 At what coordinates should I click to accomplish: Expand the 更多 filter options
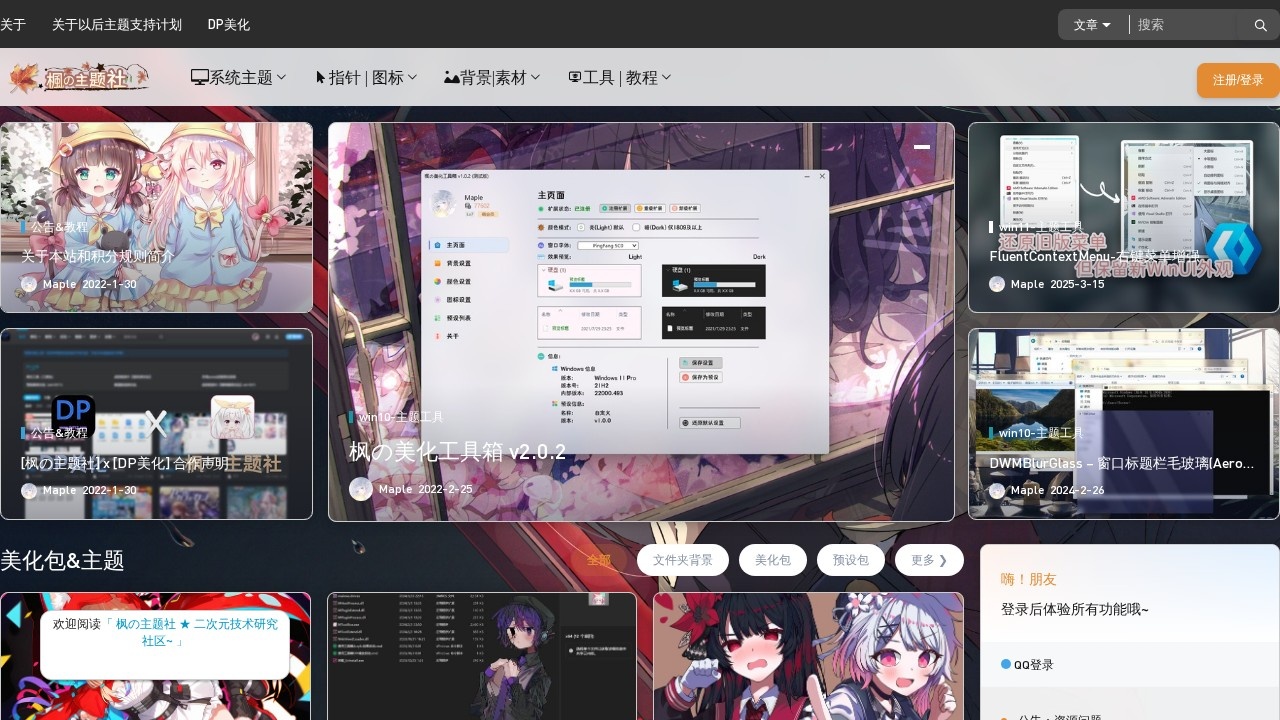point(929,560)
